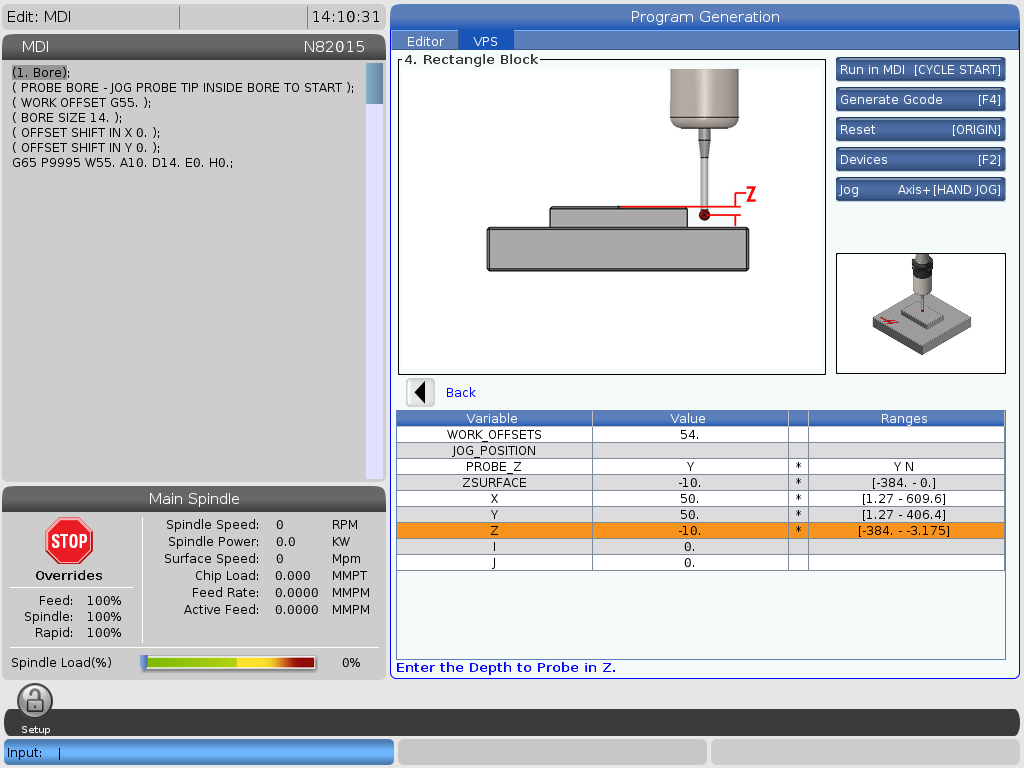Viewport: 1024px width, 768px height.
Task: Select the X variable value 50.
Action: coord(690,498)
